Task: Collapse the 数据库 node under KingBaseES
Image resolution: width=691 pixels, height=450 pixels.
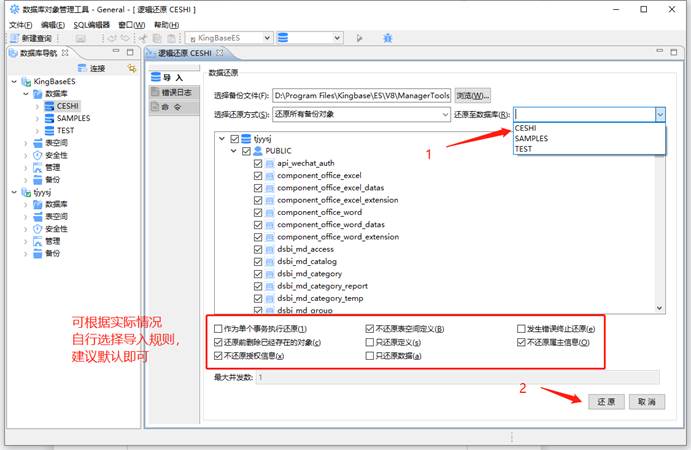Action: (26, 94)
